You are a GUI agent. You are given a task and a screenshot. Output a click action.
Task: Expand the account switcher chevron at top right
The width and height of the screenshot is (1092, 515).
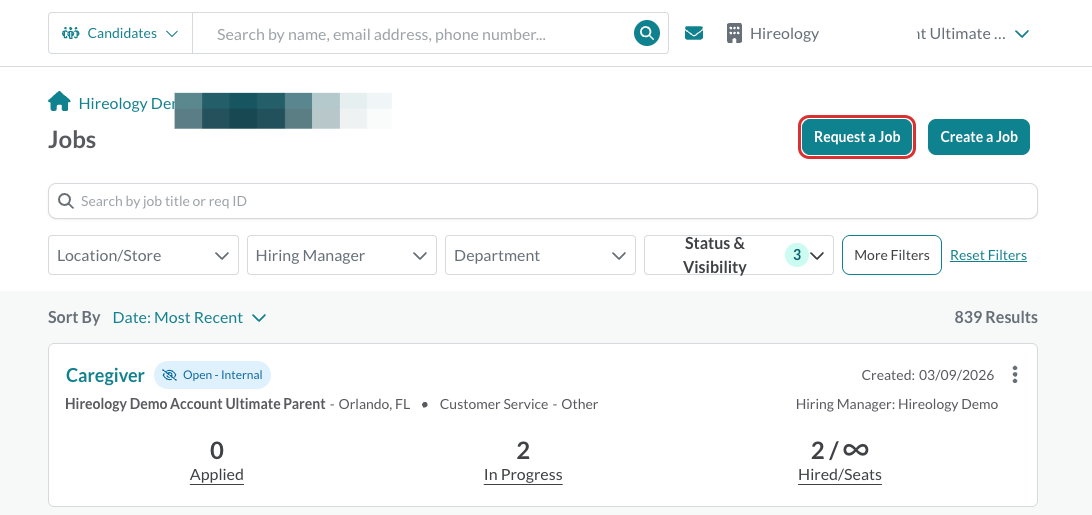click(1022, 33)
